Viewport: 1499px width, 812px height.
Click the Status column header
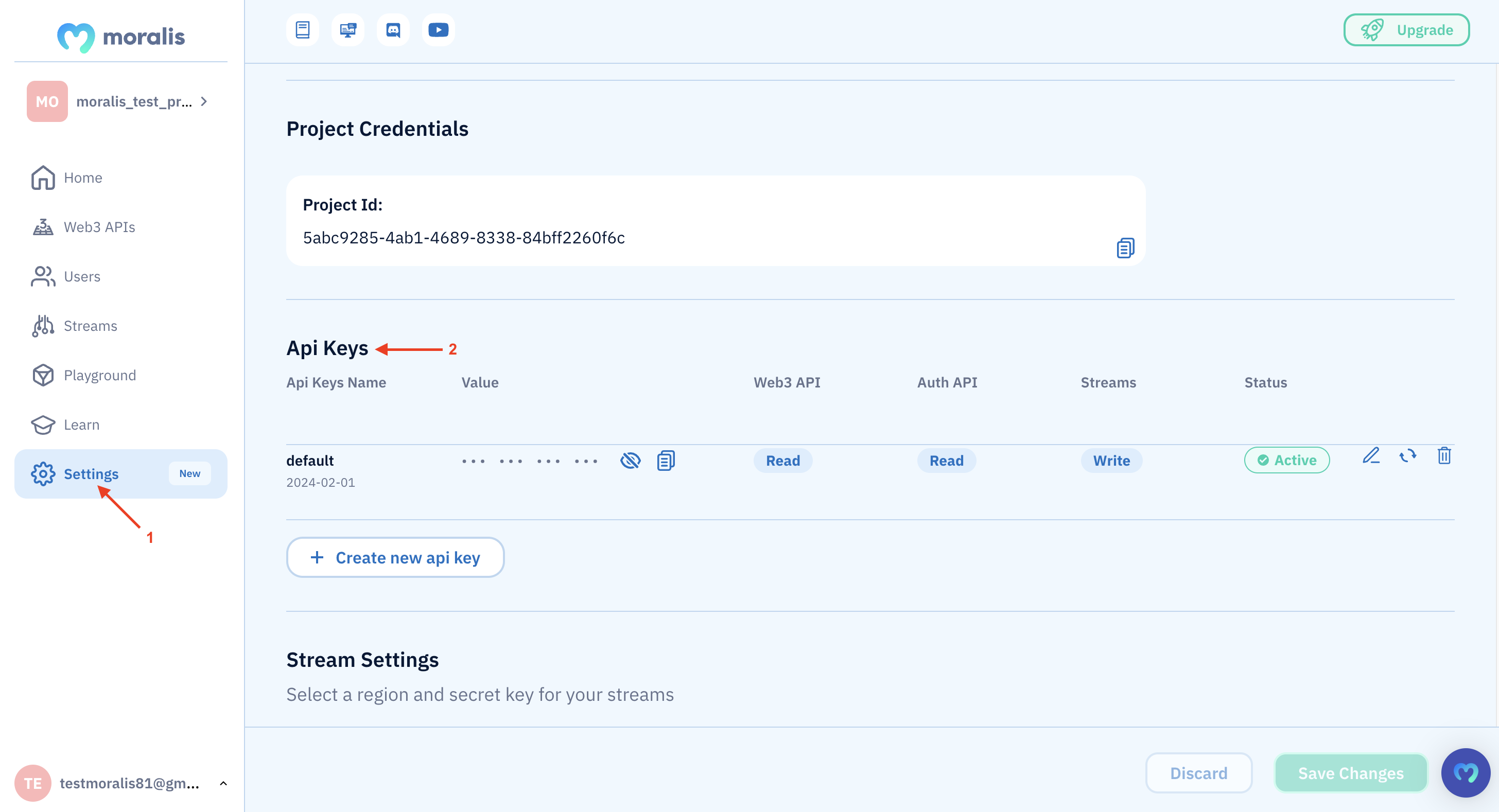[x=1266, y=383]
